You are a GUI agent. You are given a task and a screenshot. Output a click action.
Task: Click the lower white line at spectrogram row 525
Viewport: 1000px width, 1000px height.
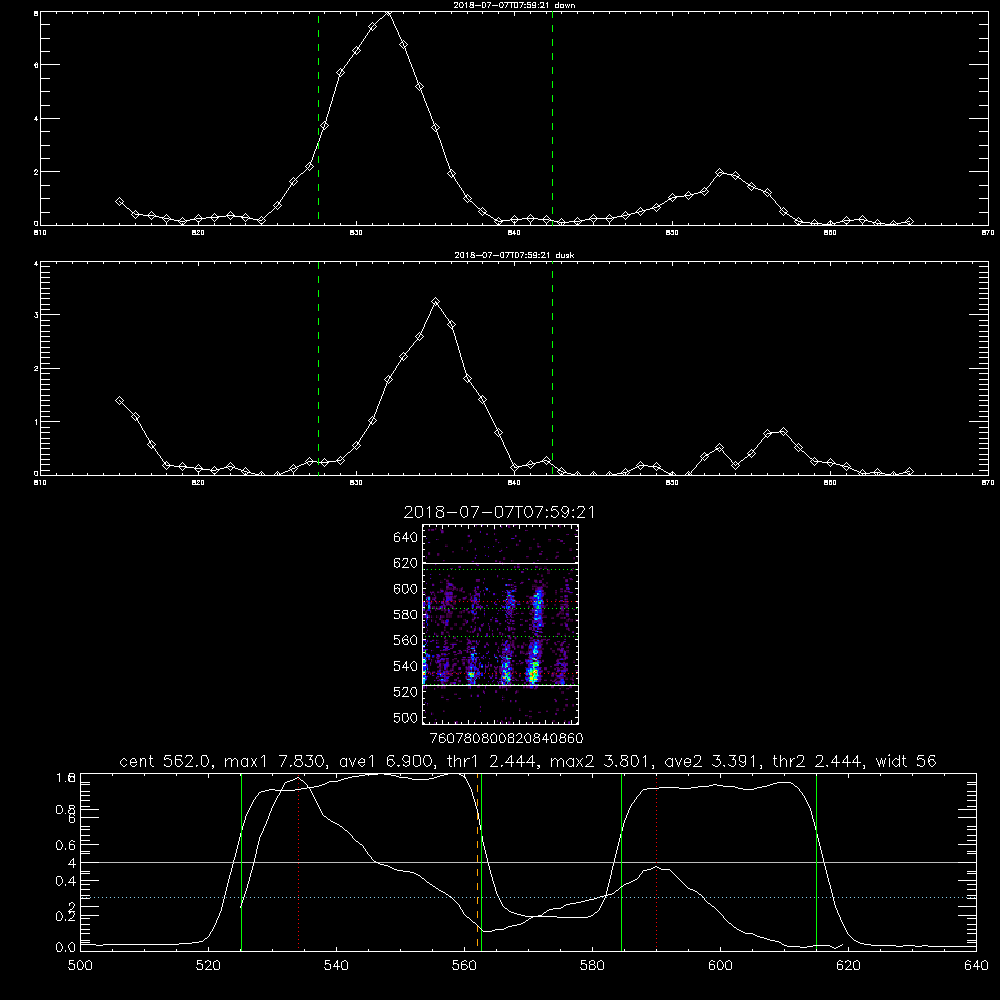pos(501,686)
